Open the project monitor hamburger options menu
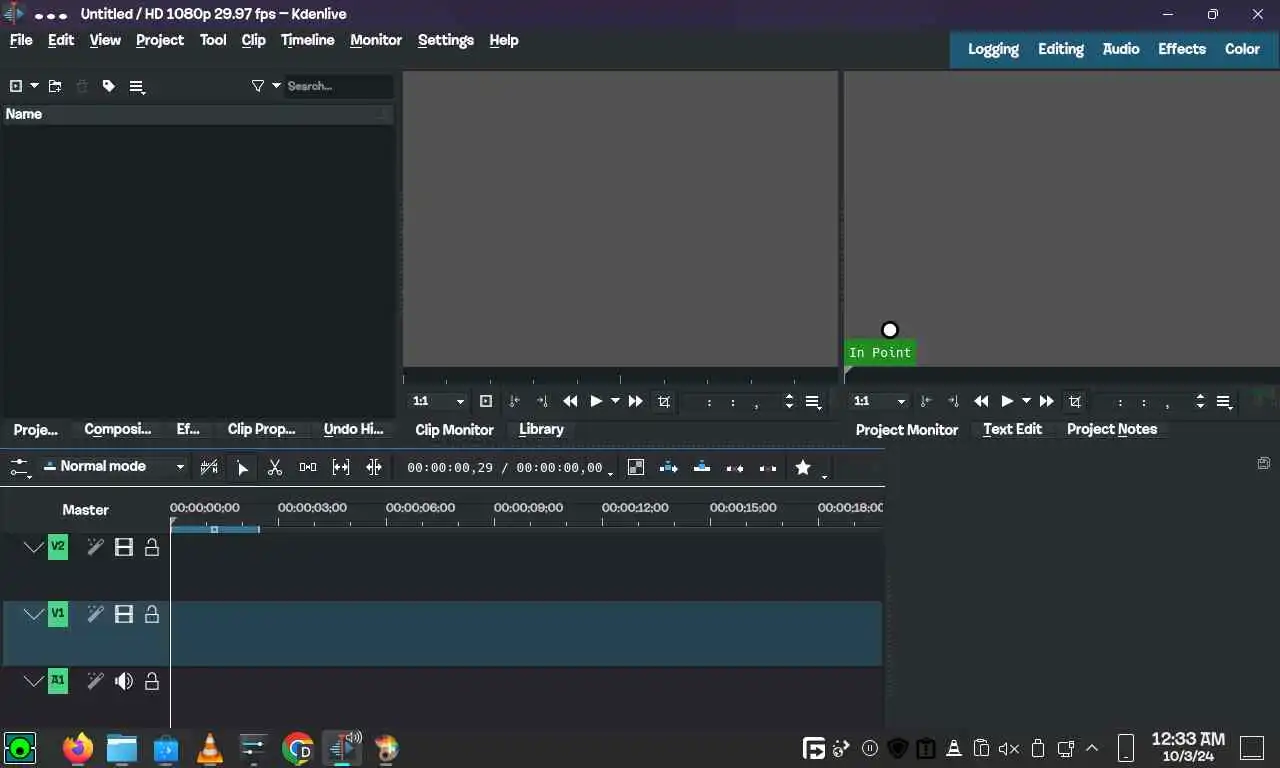This screenshot has width=1280, height=768. coord(1225,402)
